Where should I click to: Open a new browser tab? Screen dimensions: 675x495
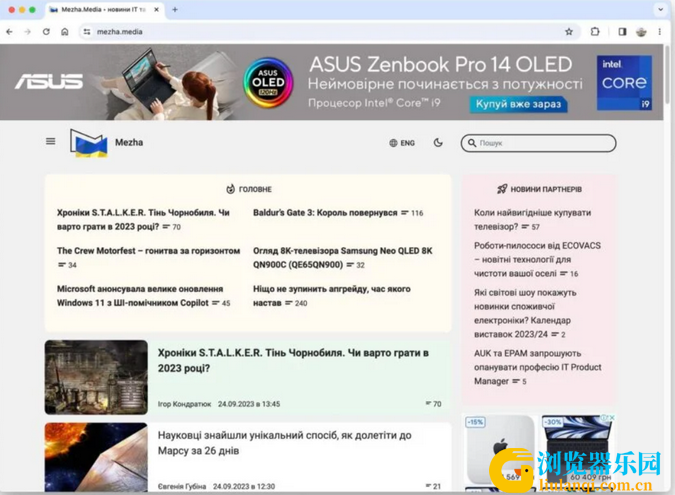click(x=175, y=9)
